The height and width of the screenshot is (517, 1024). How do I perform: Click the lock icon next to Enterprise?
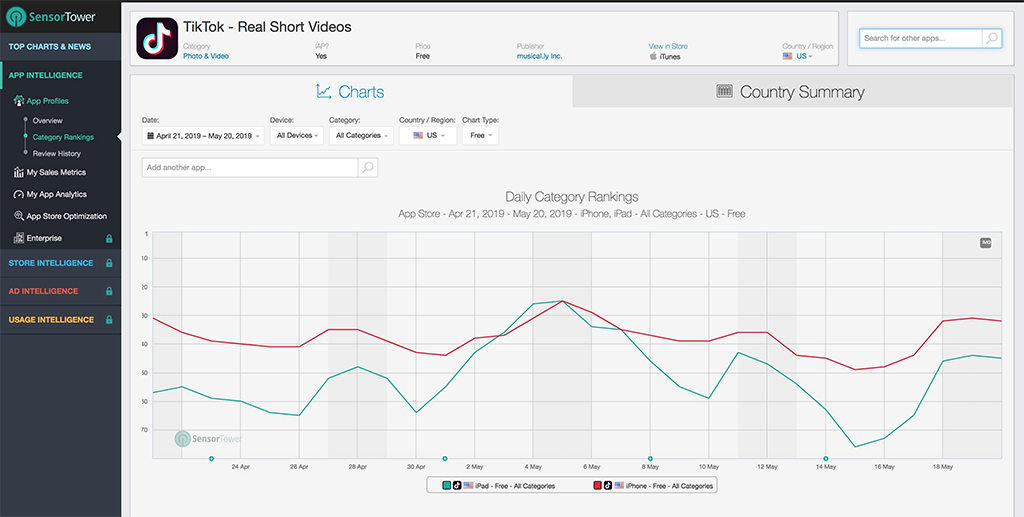click(x=109, y=239)
